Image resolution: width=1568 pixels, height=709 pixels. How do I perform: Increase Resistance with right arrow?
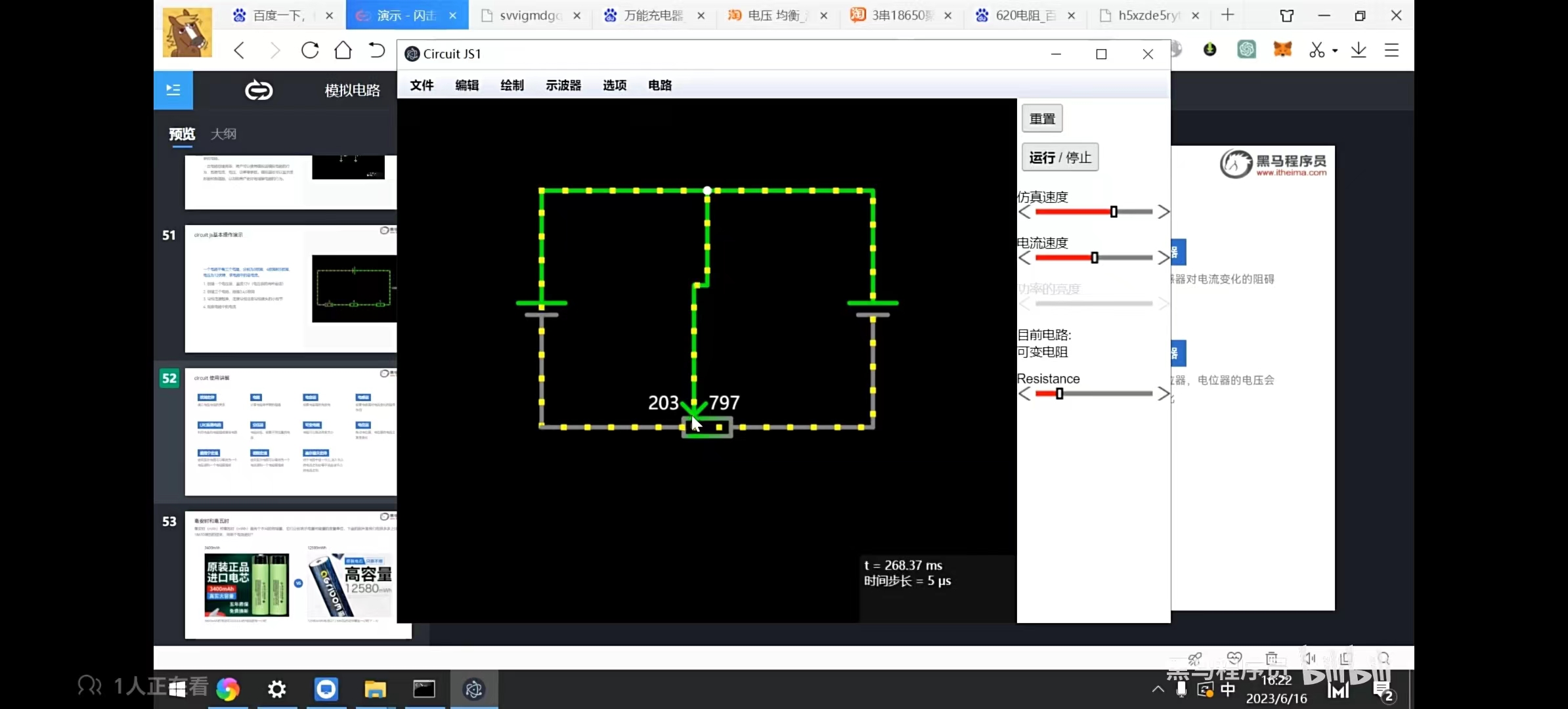click(x=1164, y=394)
